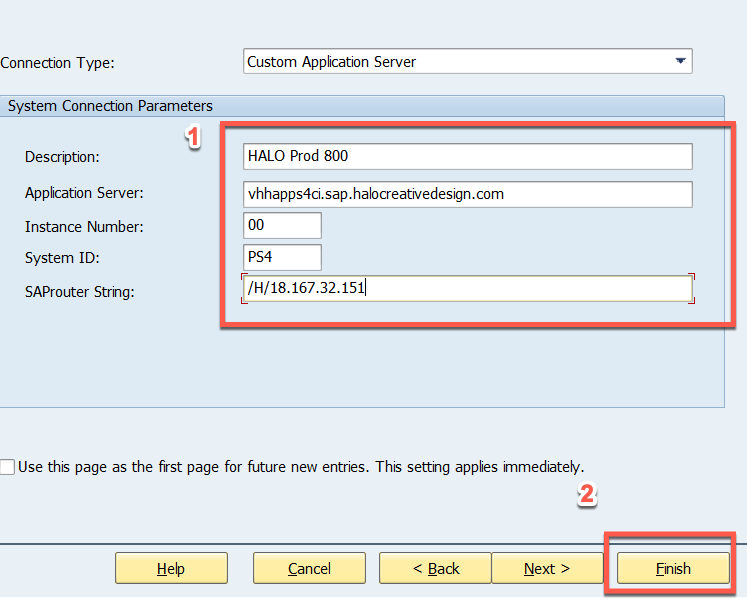Cancel the connection entry wizard
Screen dimensions: 747x599
tap(309, 568)
